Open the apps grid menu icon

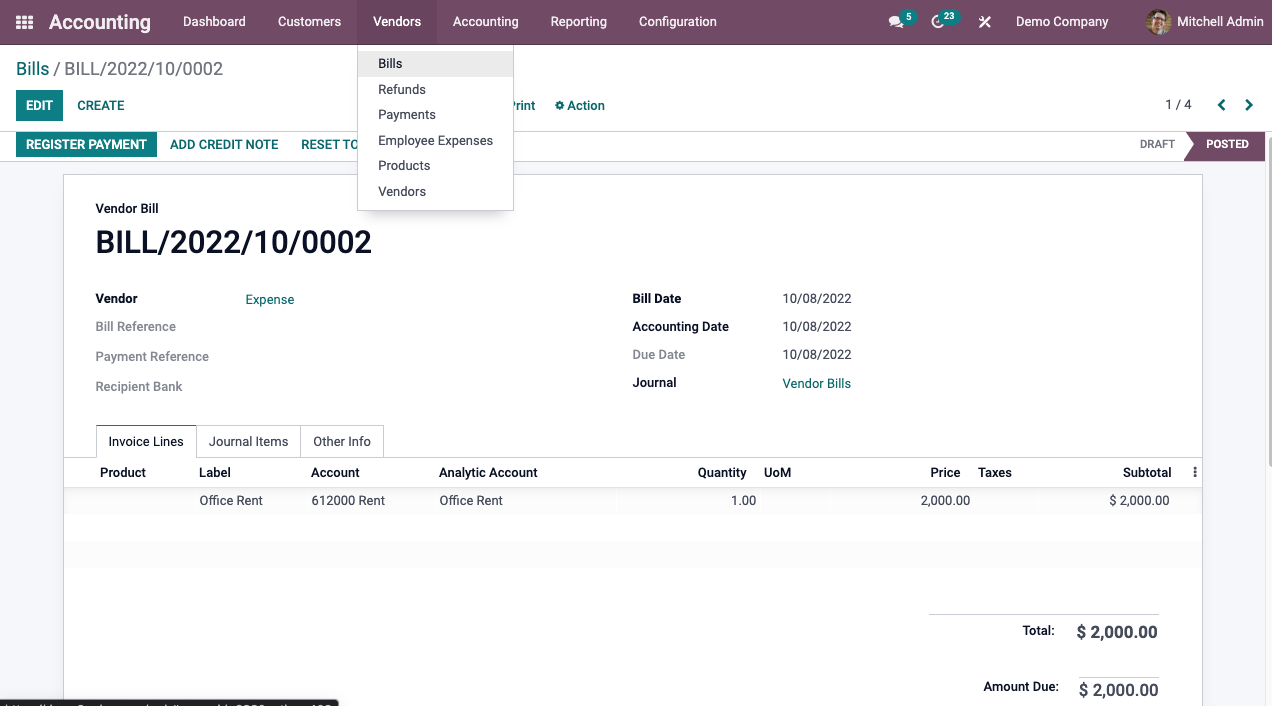click(x=24, y=22)
